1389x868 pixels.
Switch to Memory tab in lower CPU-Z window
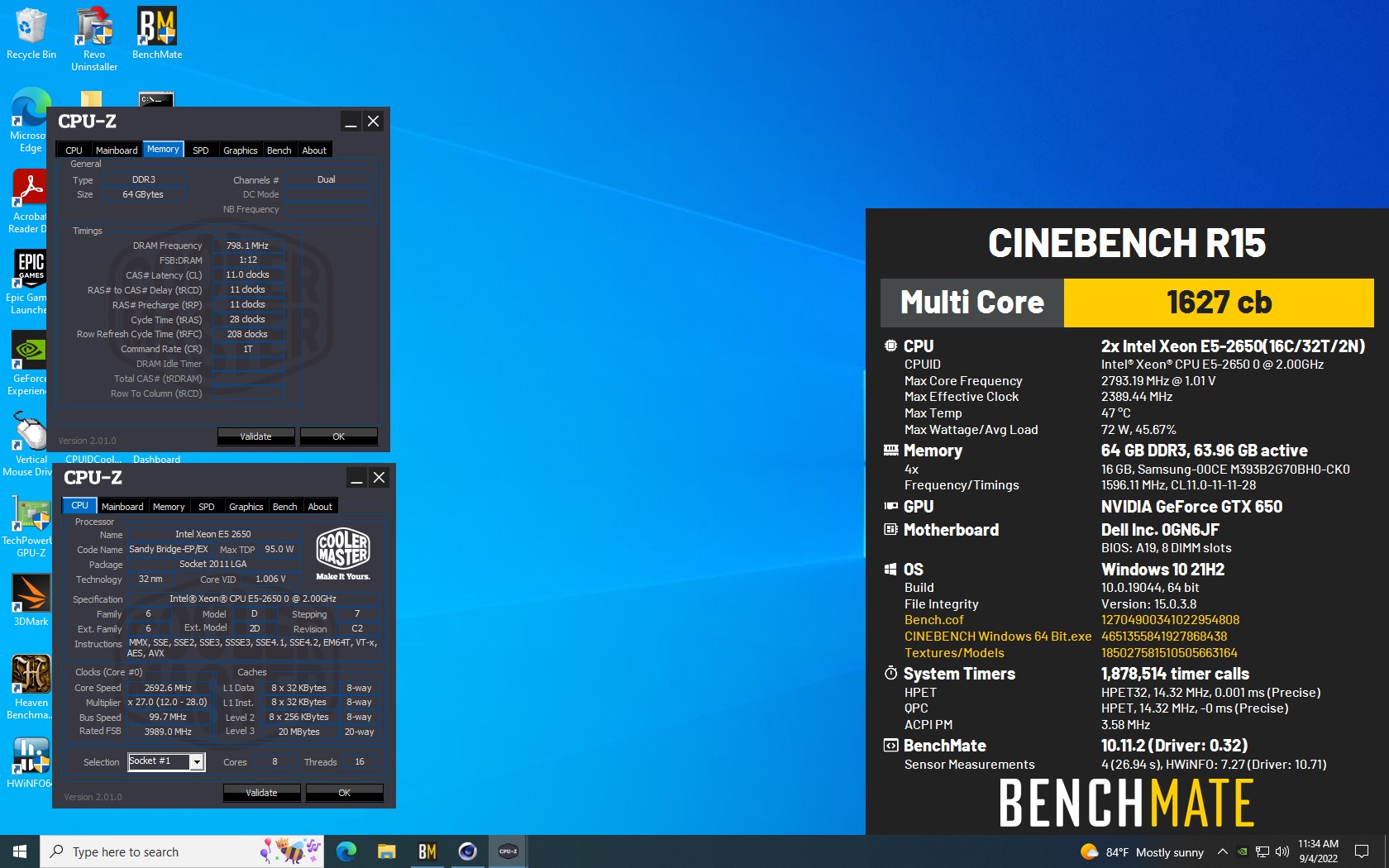coord(169,507)
